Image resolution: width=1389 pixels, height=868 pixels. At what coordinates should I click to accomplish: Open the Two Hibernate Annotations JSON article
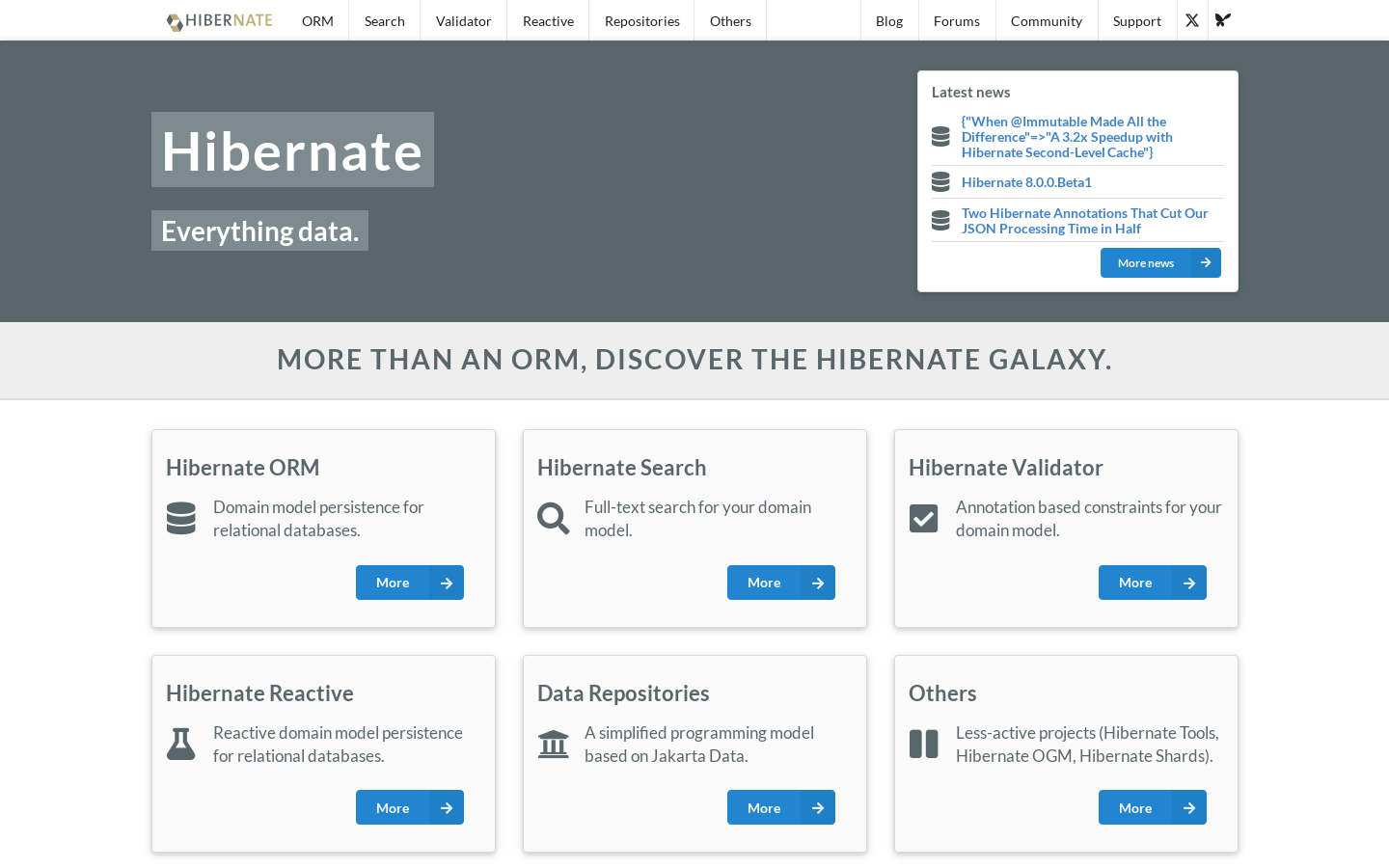coord(1084,221)
